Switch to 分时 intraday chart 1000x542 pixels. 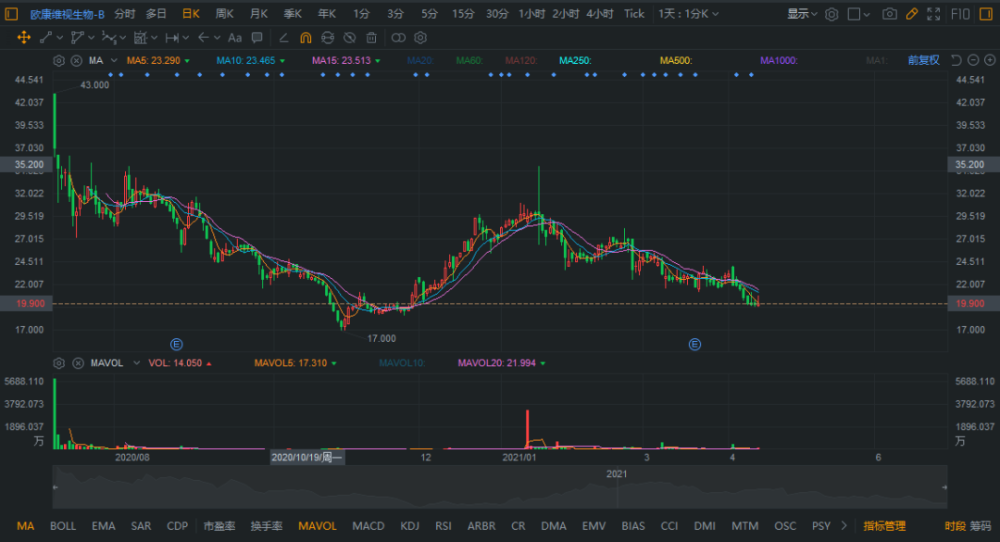click(125, 13)
